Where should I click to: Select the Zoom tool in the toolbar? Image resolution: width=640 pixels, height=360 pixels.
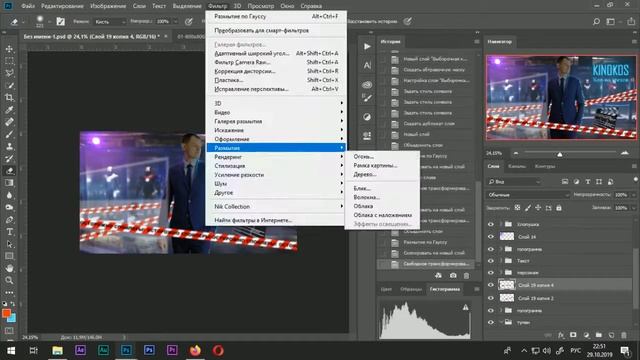[9, 280]
